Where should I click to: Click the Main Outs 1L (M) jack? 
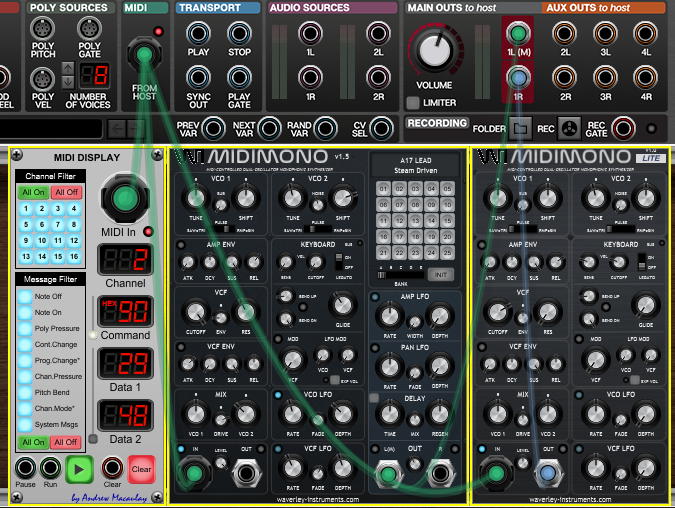(518, 34)
